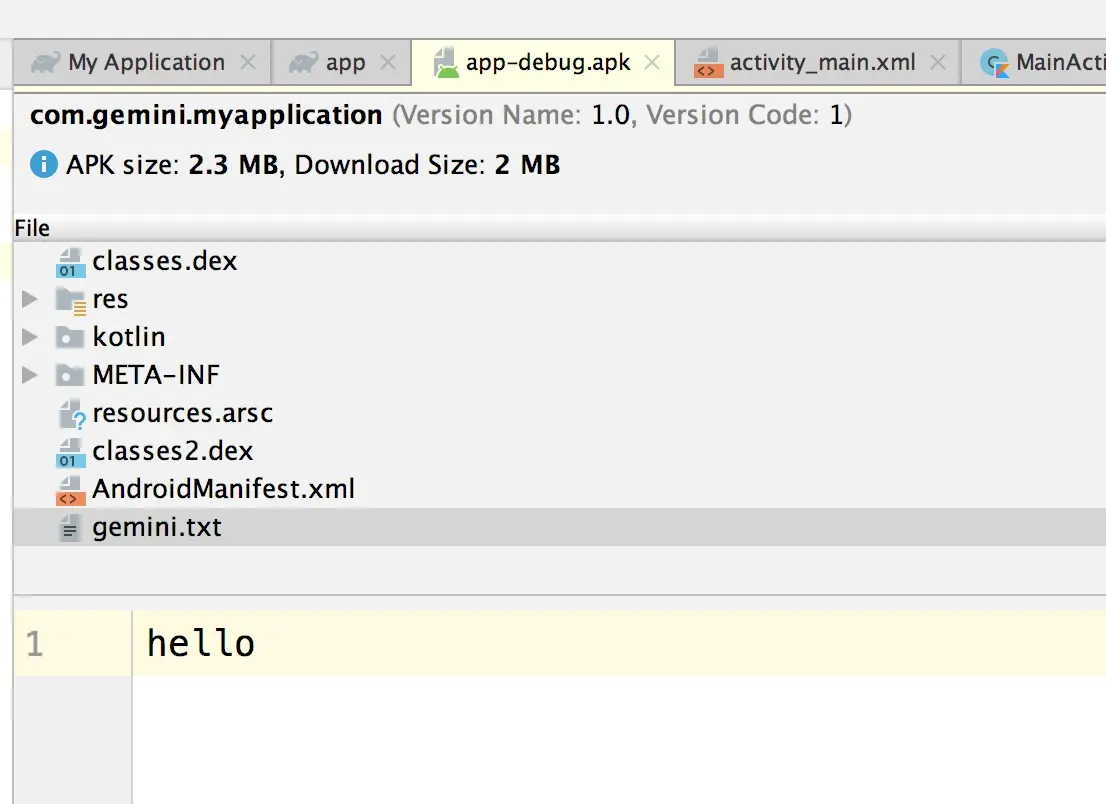Click the res folder icon
This screenshot has height=804, width=1106.
click(71, 300)
